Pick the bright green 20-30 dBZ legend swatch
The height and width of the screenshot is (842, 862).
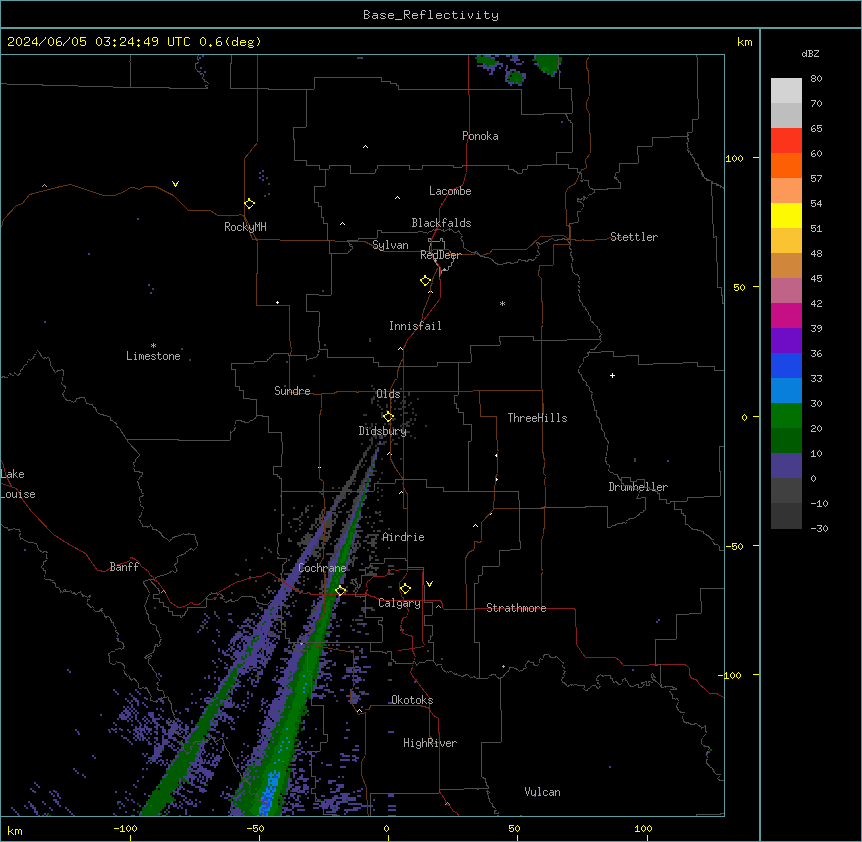[786, 416]
